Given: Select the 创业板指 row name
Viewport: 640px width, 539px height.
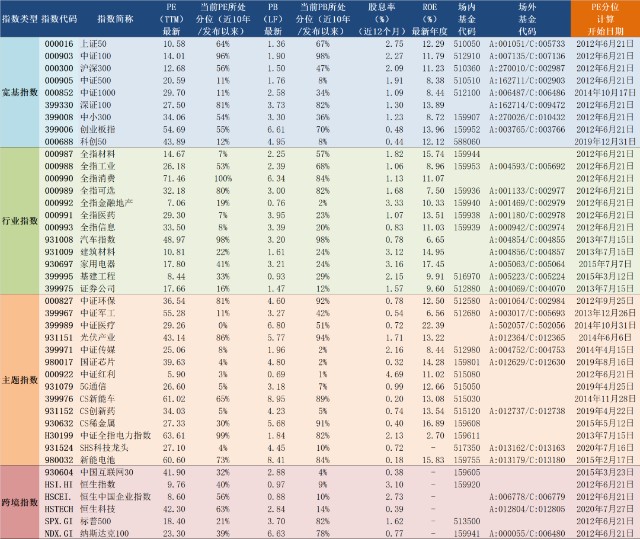Looking at the screenshot, I should [98, 129].
